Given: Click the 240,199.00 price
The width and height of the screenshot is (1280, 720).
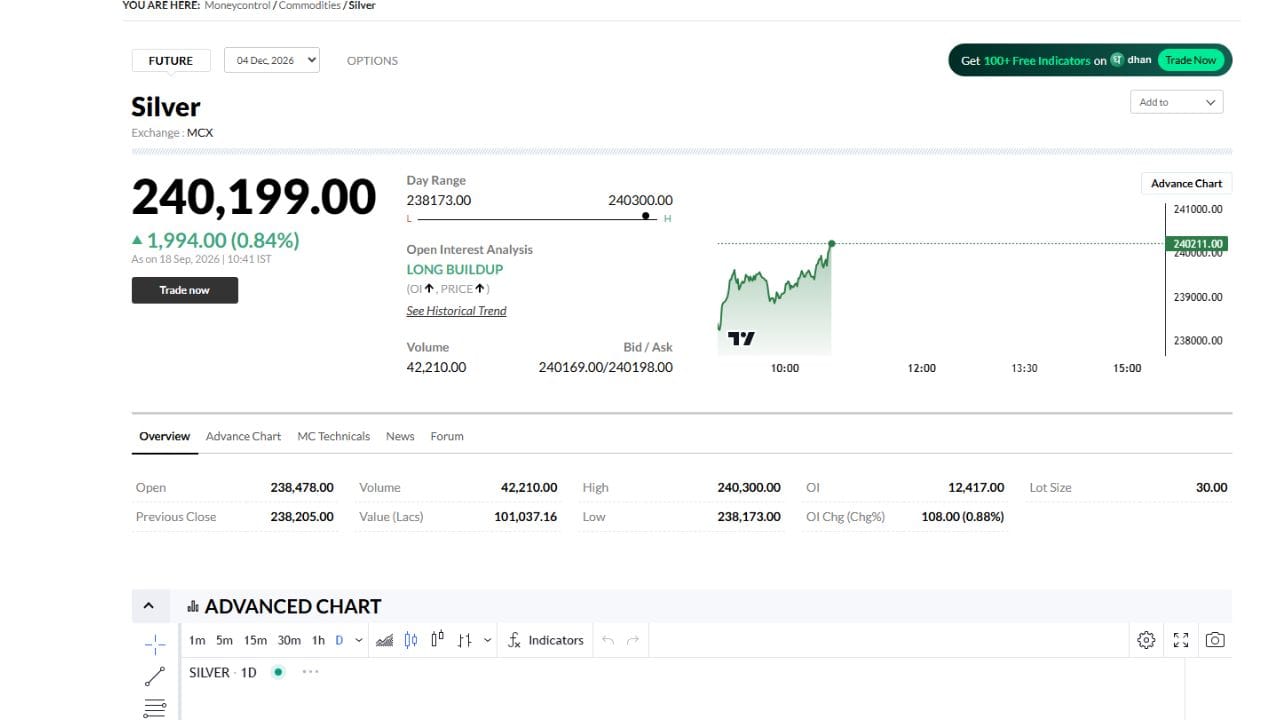Looking at the screenshot, I should click(x=254, y=197).
